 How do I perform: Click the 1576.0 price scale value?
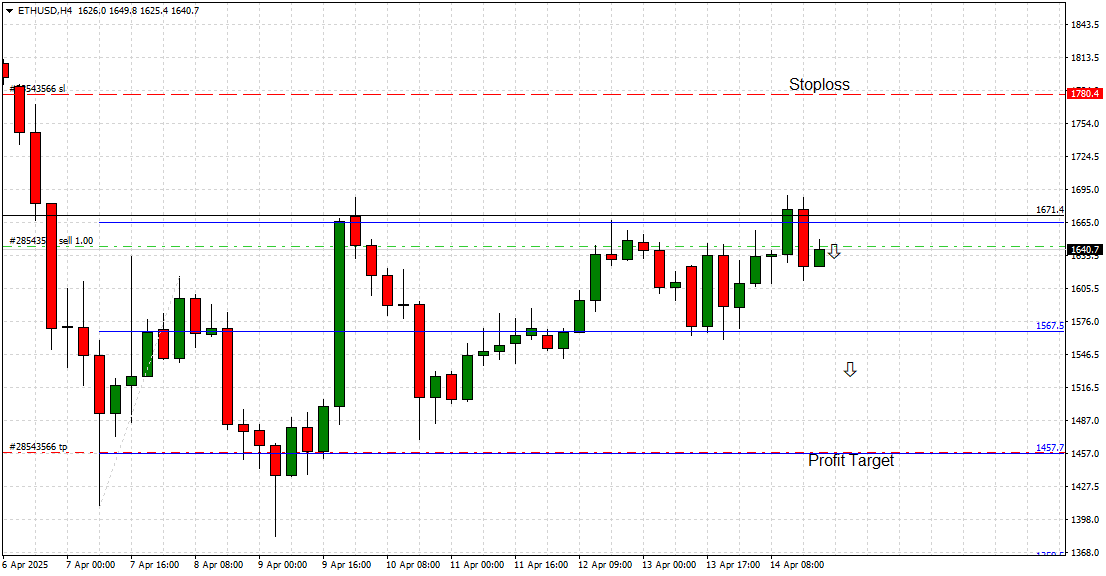pyautogui.click(x=1085, y=322)
